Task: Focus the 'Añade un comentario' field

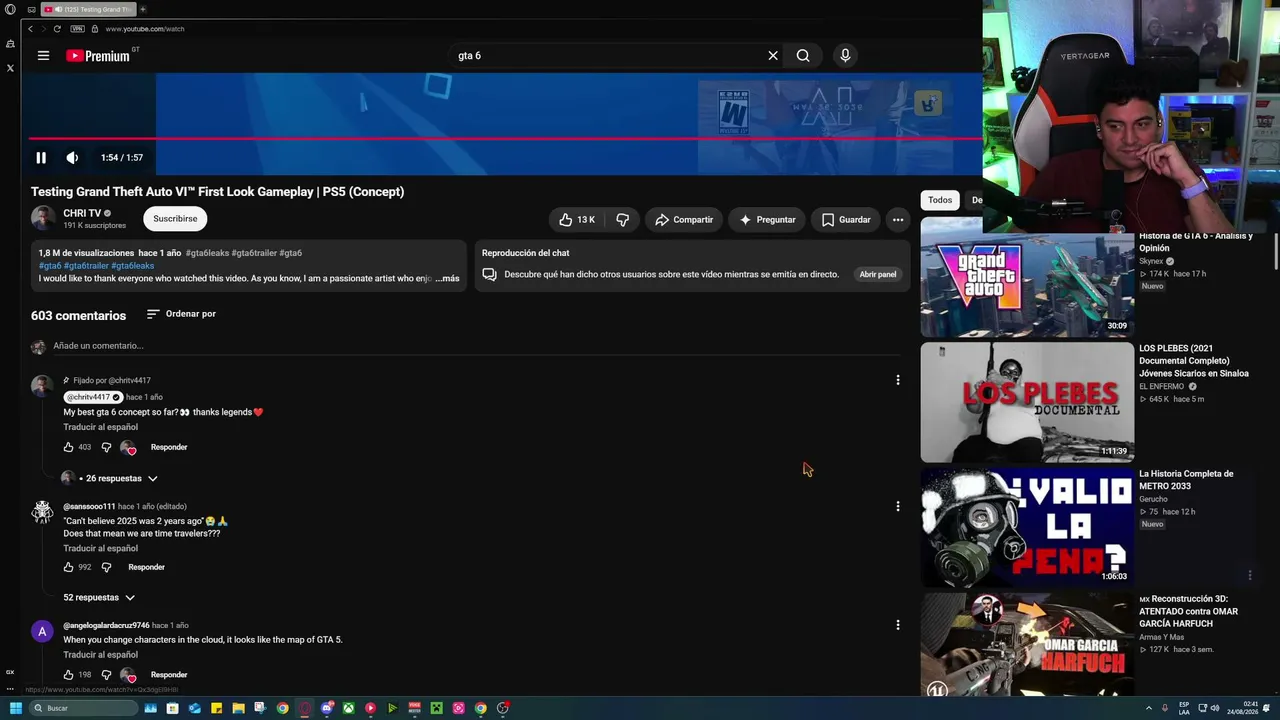Action: pyautogui.click(x=478, y=346)
